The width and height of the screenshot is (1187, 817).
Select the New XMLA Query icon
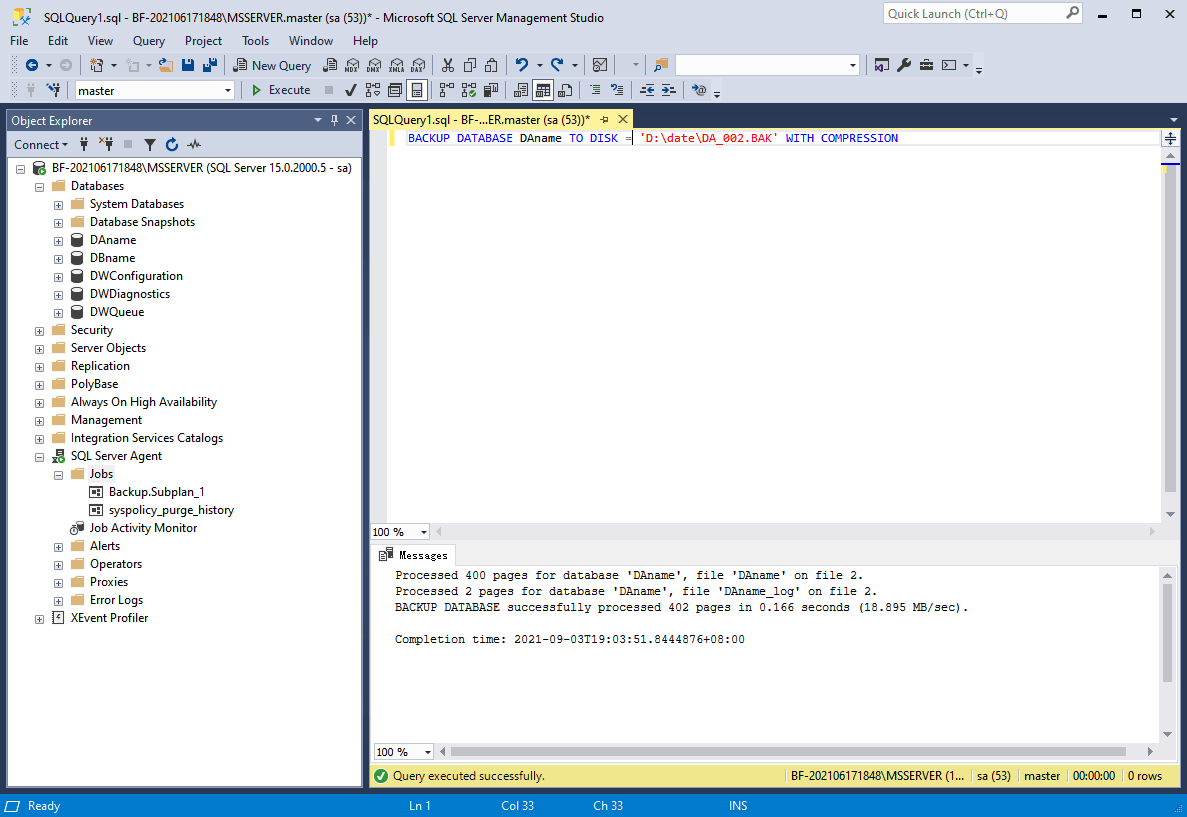coord(396,65)
